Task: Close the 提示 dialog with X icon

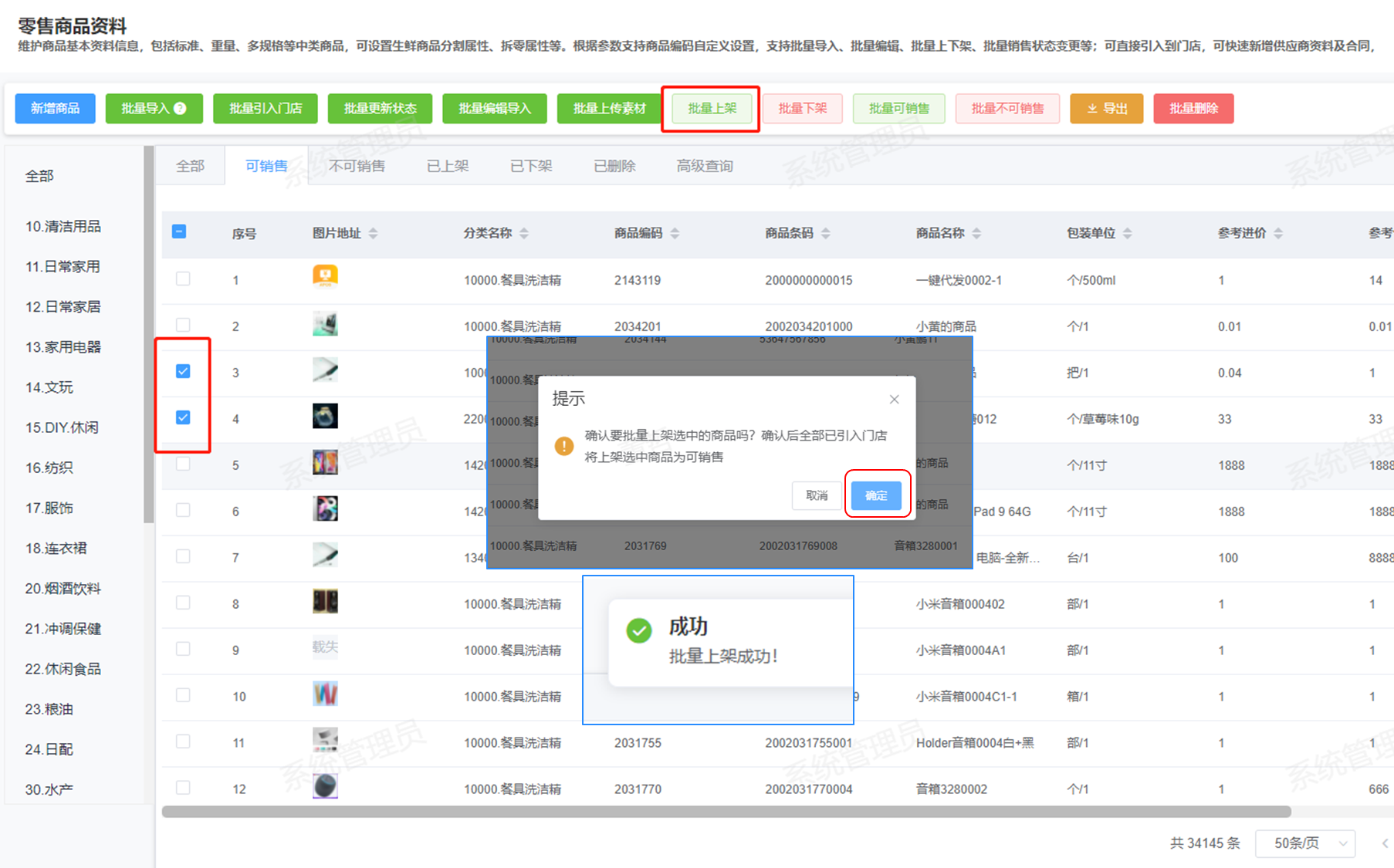Action: click(894, 399)
